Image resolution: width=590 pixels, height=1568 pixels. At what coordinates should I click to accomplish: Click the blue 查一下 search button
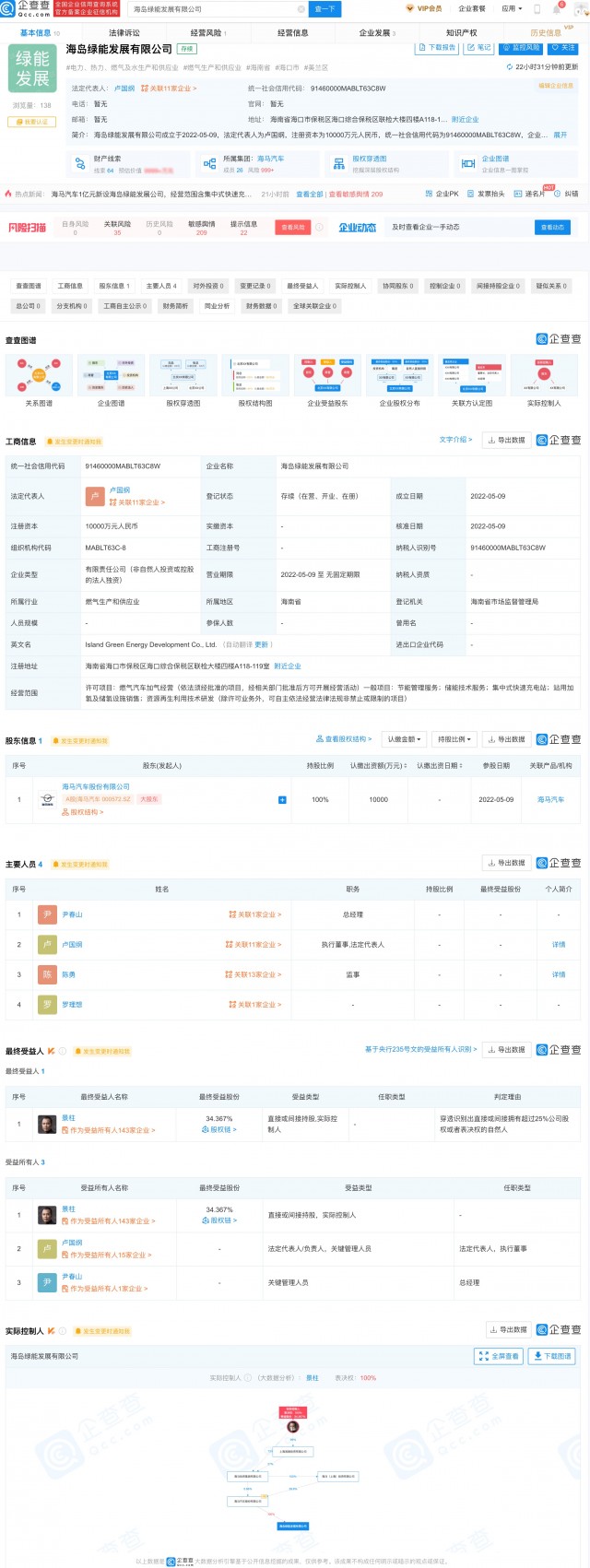(x=324, y=8)
